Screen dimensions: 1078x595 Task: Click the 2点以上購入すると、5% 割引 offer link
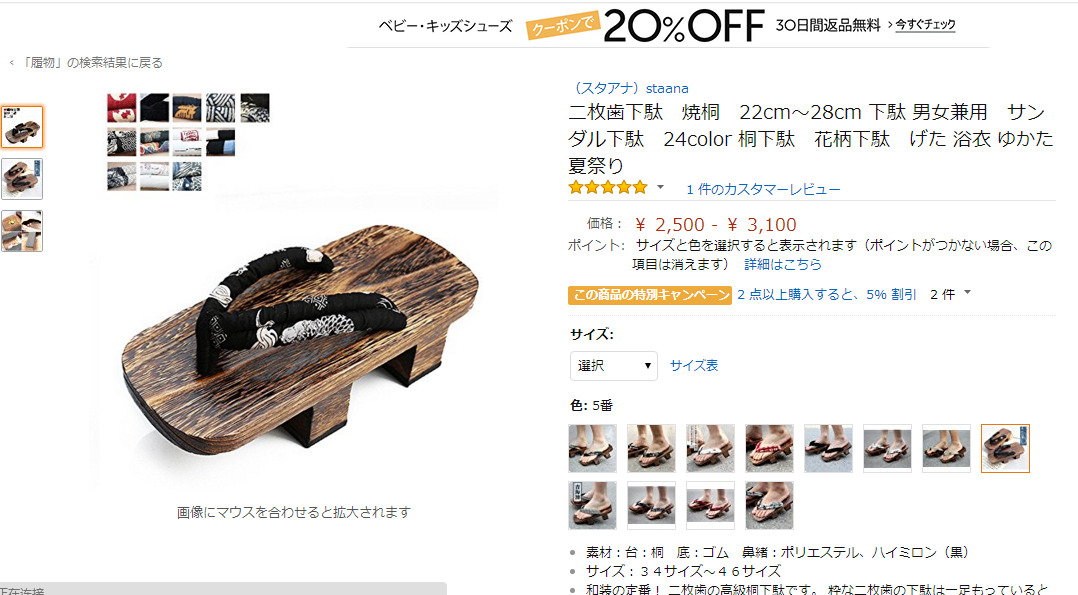826,294
